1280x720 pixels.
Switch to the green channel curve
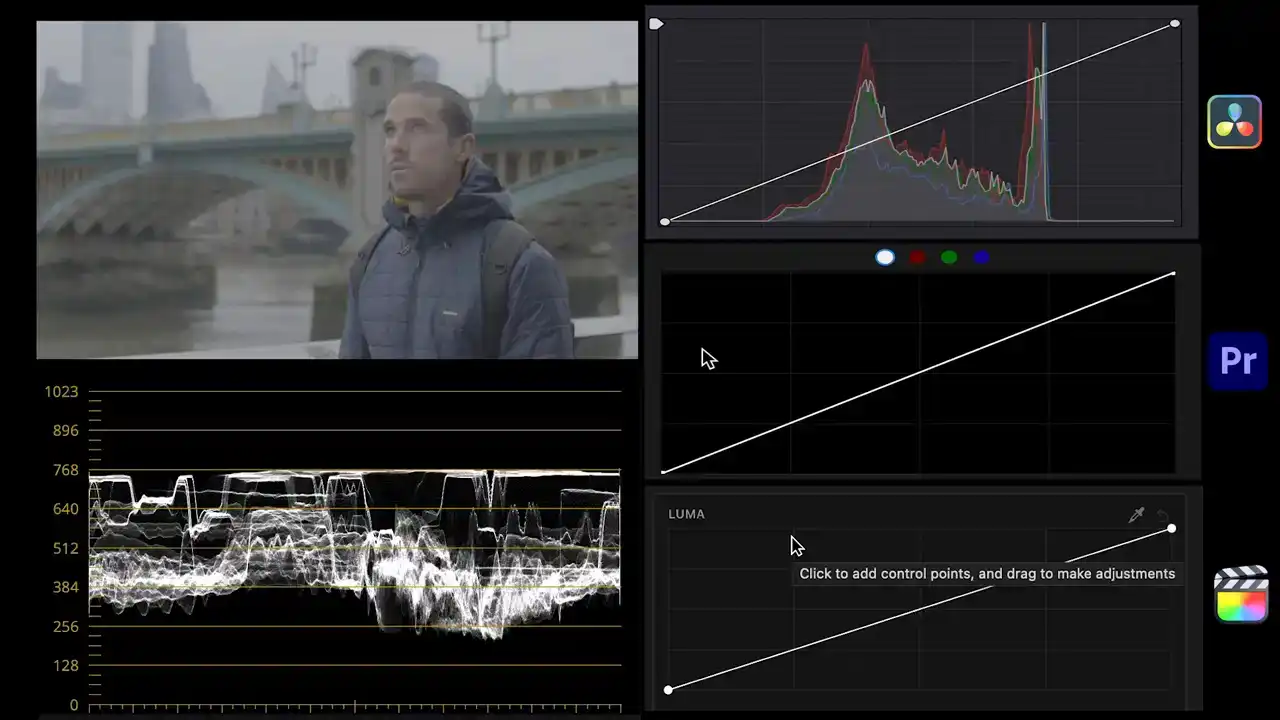pyautogui.click(x=949, y=258)
